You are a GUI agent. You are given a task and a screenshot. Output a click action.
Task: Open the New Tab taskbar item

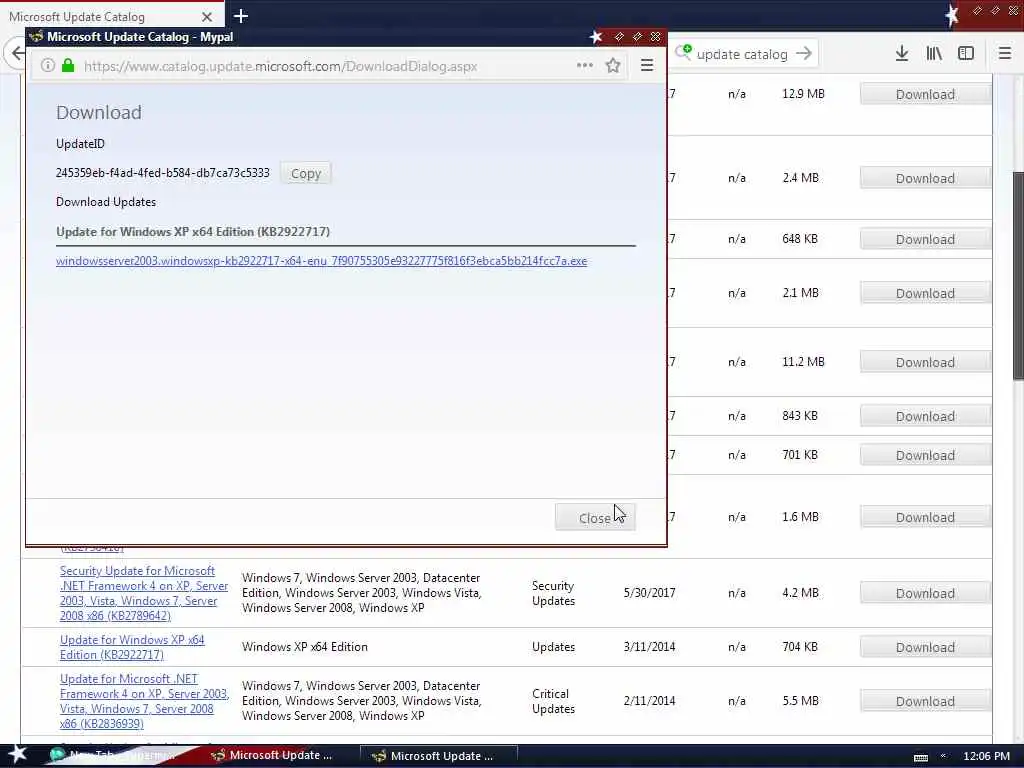[x=114, y=756]
